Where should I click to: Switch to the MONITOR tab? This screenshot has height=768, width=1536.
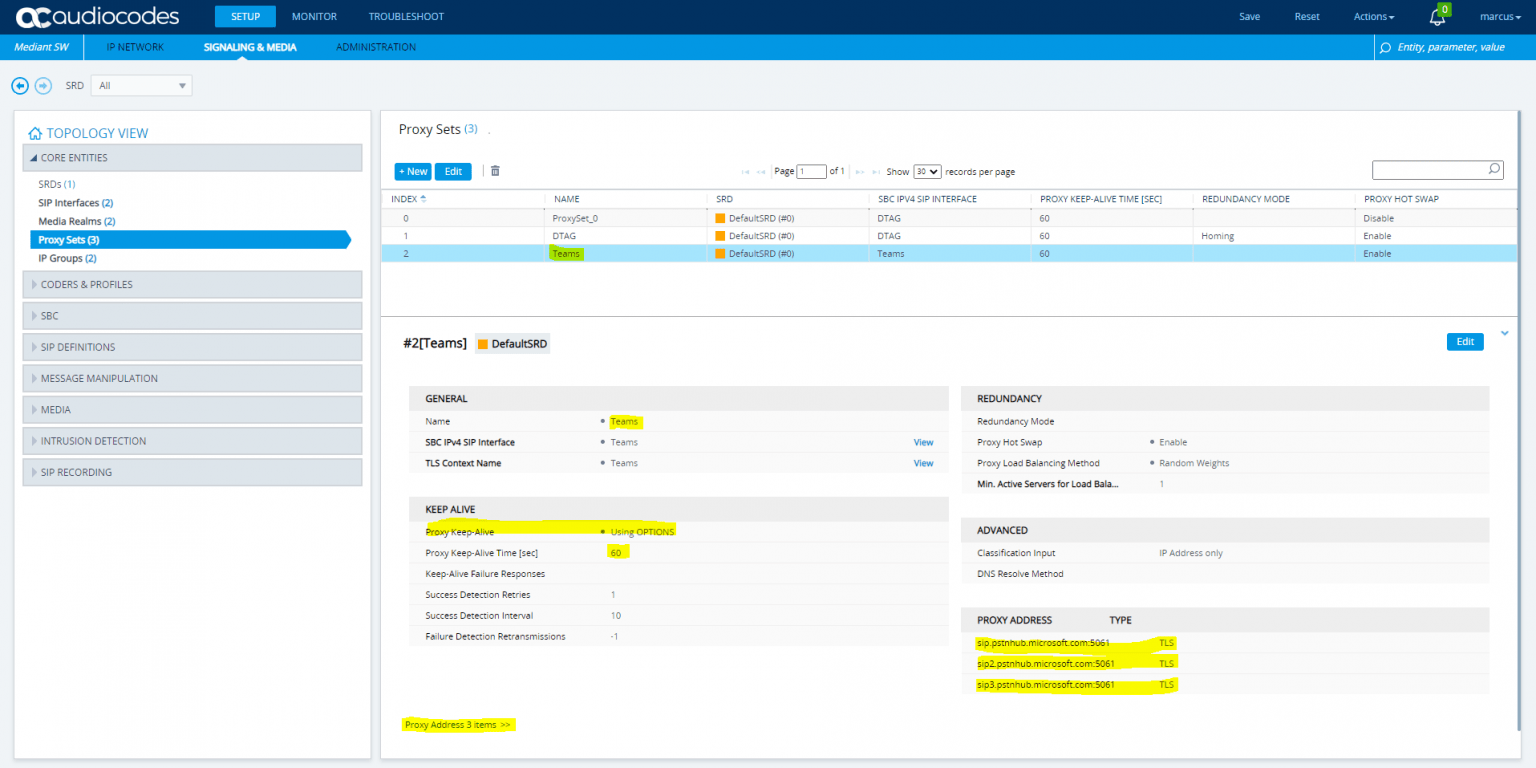coord(314,16)
